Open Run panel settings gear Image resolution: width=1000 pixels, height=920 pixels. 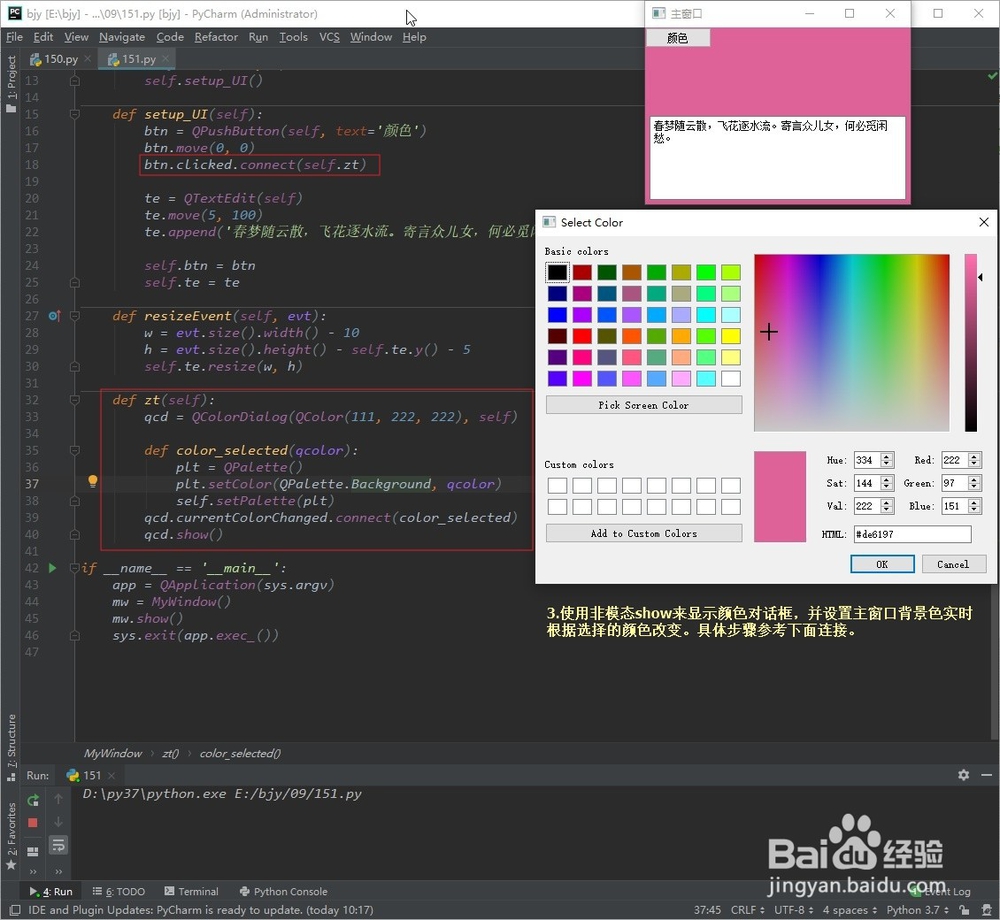tap(963, 775)
